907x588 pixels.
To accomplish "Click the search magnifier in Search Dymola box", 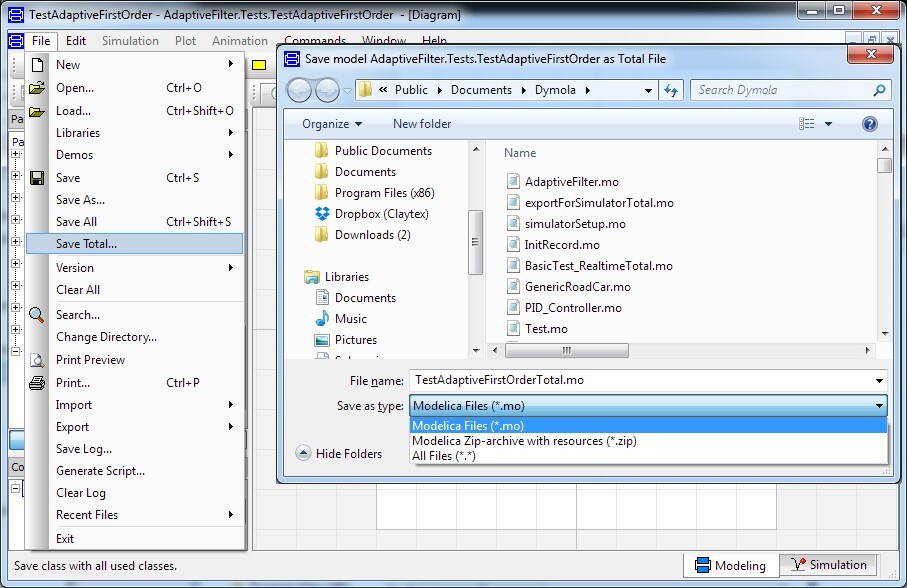I will (879, 90).
